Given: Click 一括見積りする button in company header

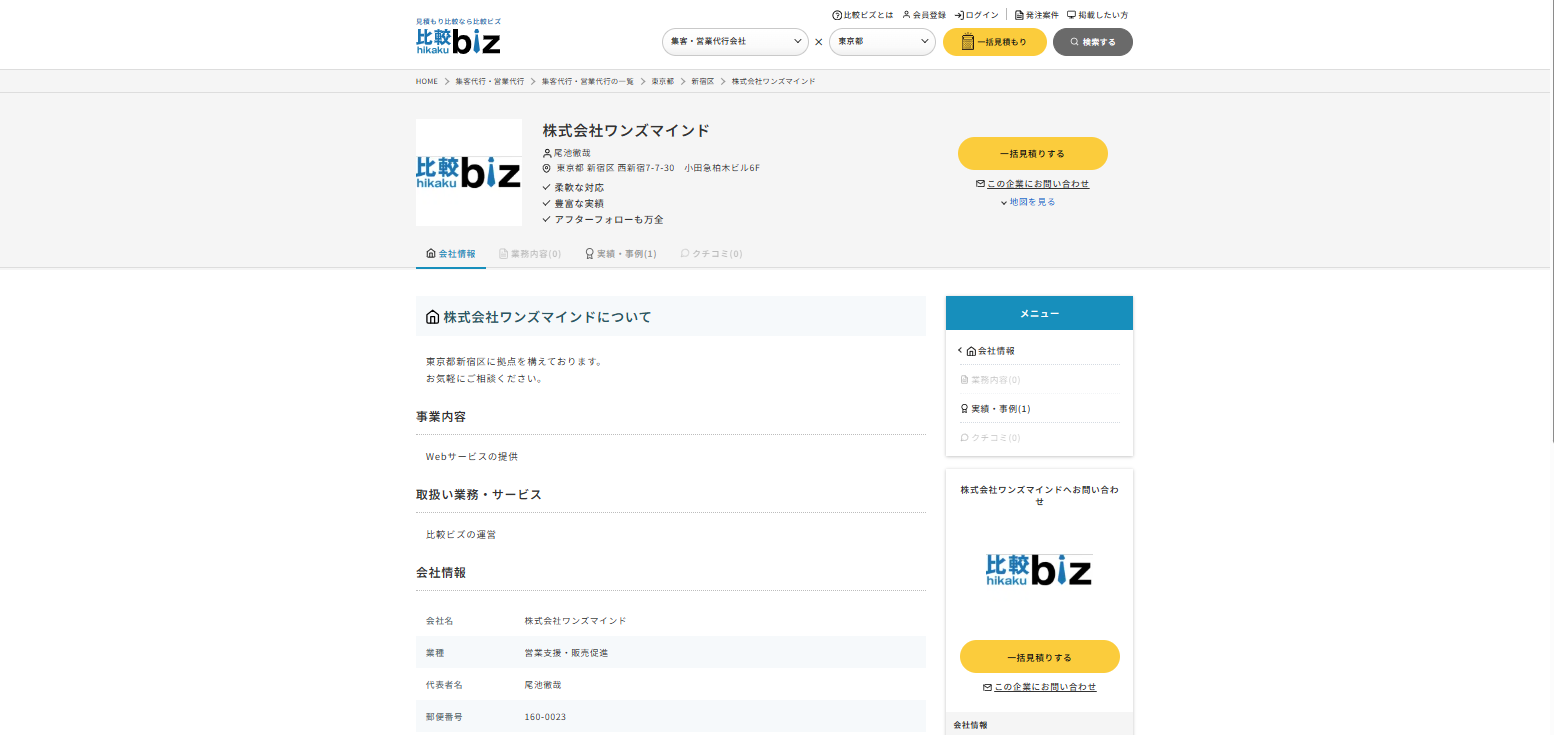Looking at the screenshot, I should pyautogui.click(x=1033, y=154).
